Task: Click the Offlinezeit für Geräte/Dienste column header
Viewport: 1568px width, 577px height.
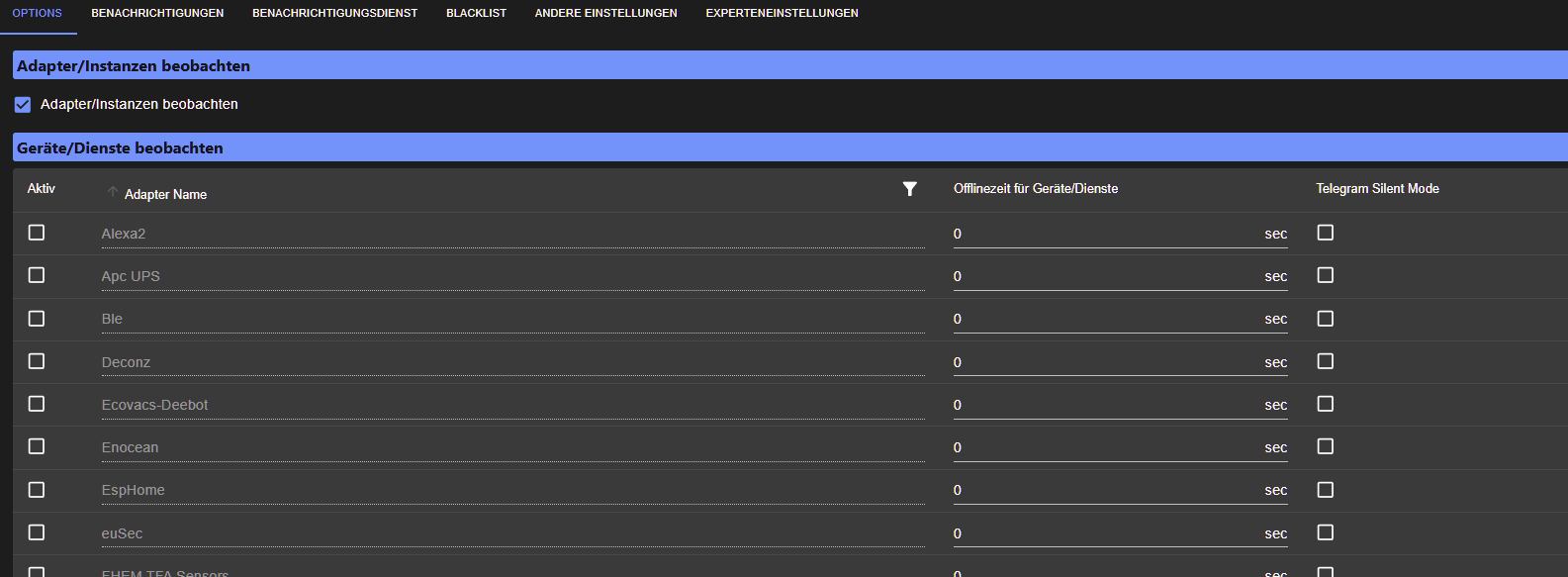Action: pos(1036,188)
